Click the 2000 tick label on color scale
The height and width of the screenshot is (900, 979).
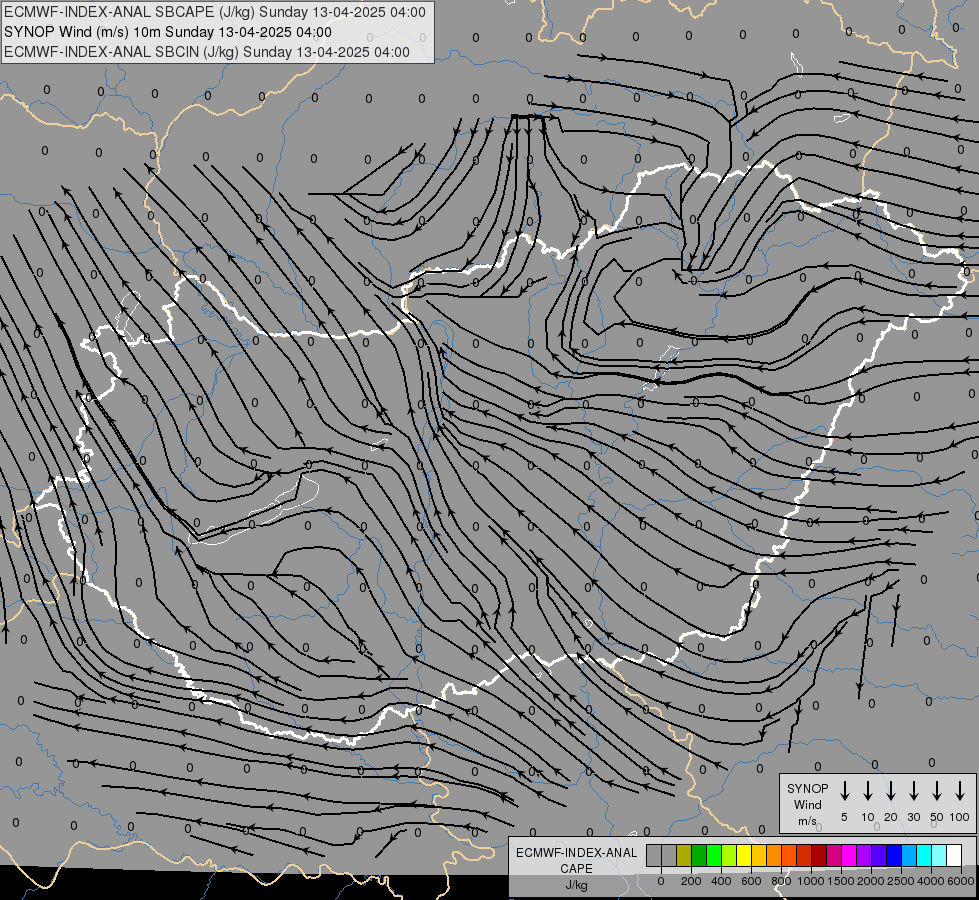[x=871, y=881]
